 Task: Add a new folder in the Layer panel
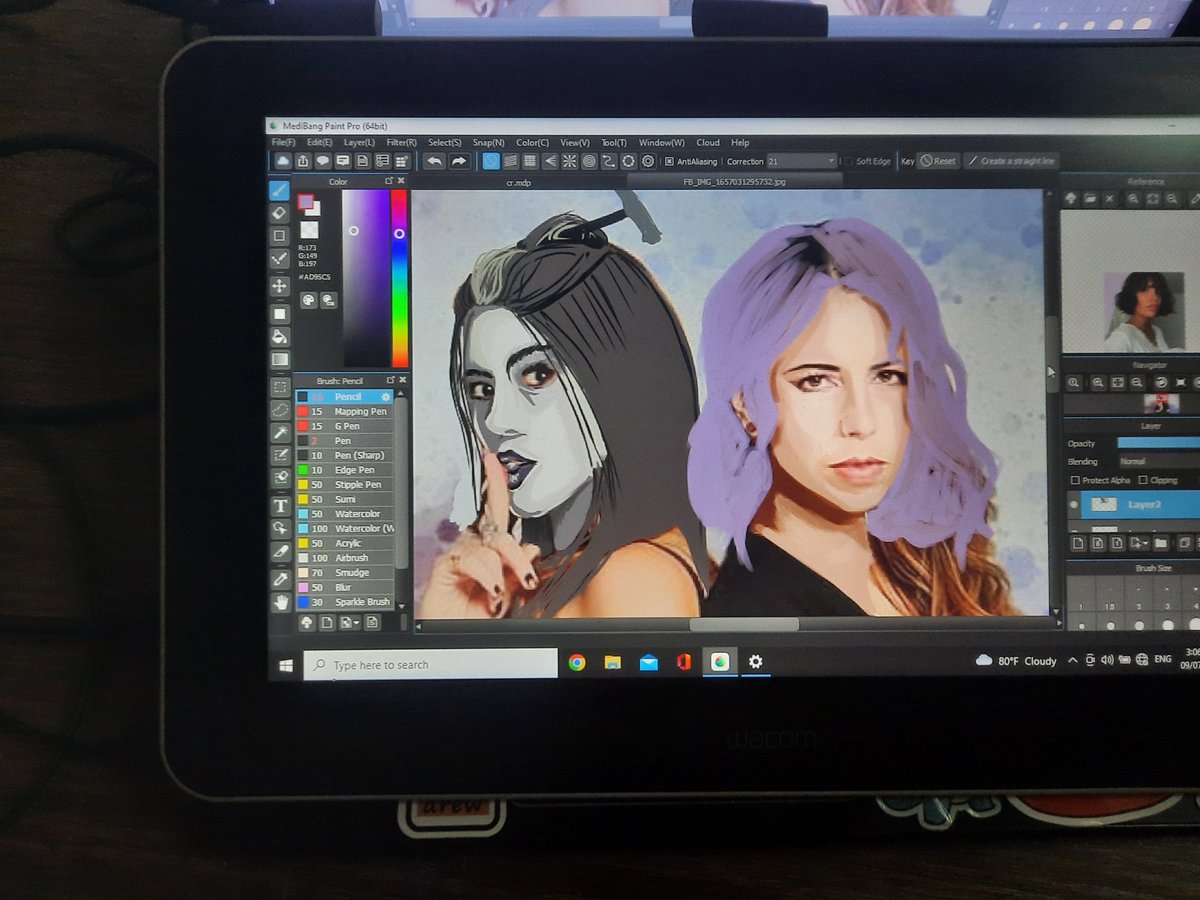pyautogui.click(x=1160, y=543)
